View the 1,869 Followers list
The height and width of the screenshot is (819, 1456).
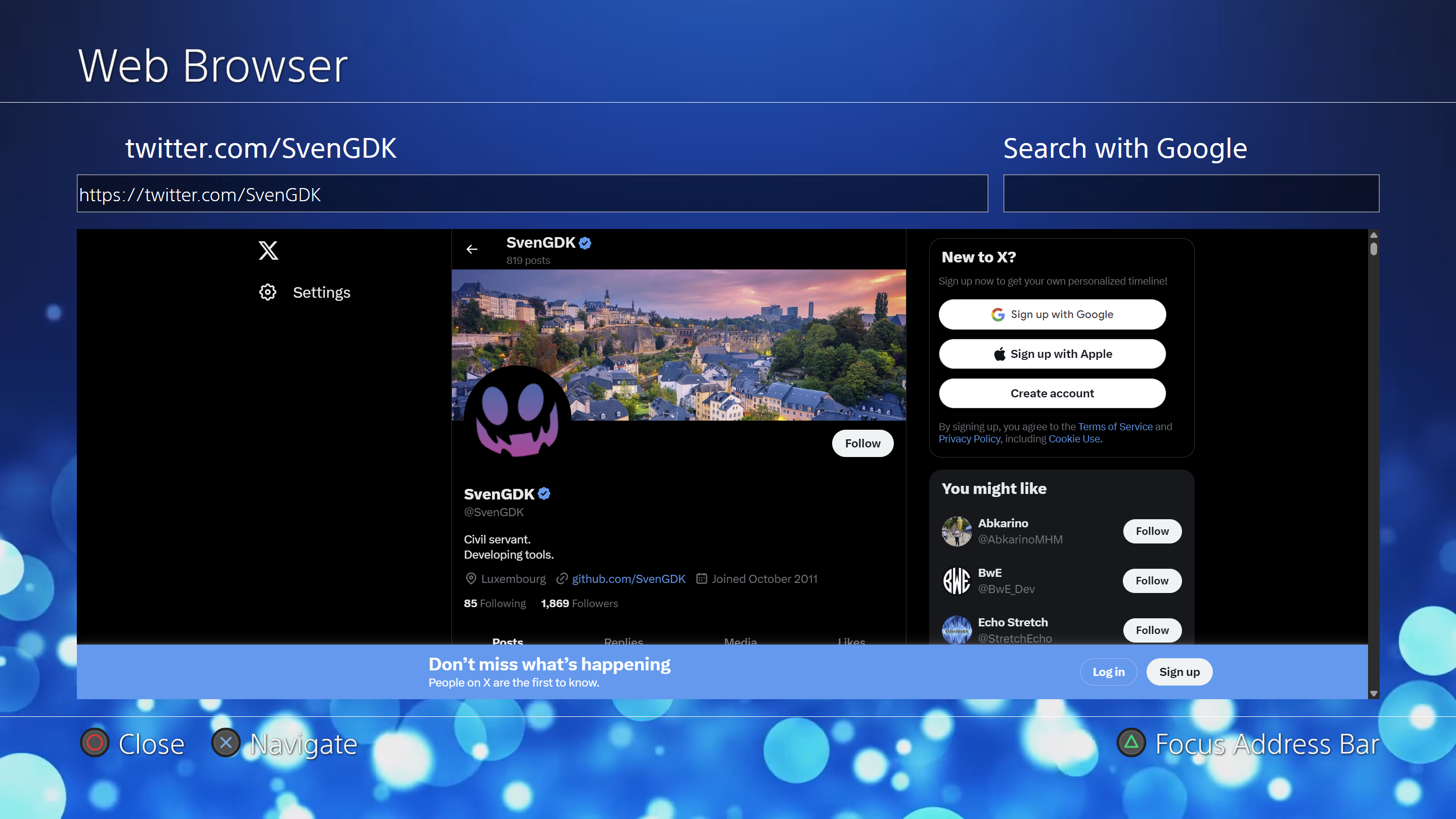coord(579,604)
